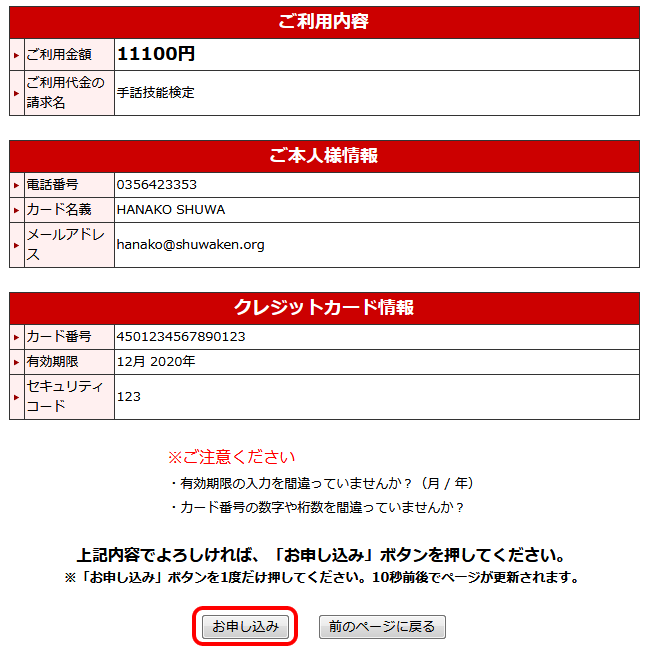Click the ご利用代金の請求名 label
The width and height of the screenshot is (646, 652).
66,92
